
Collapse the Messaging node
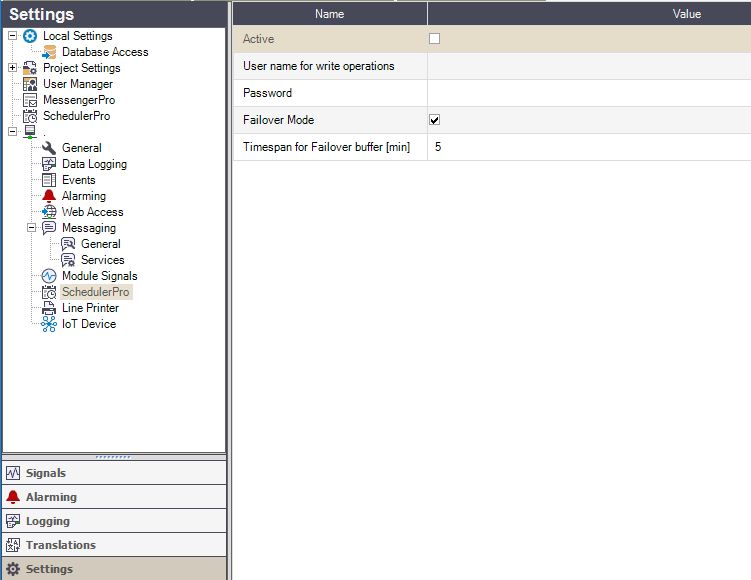tap(32, 228)
